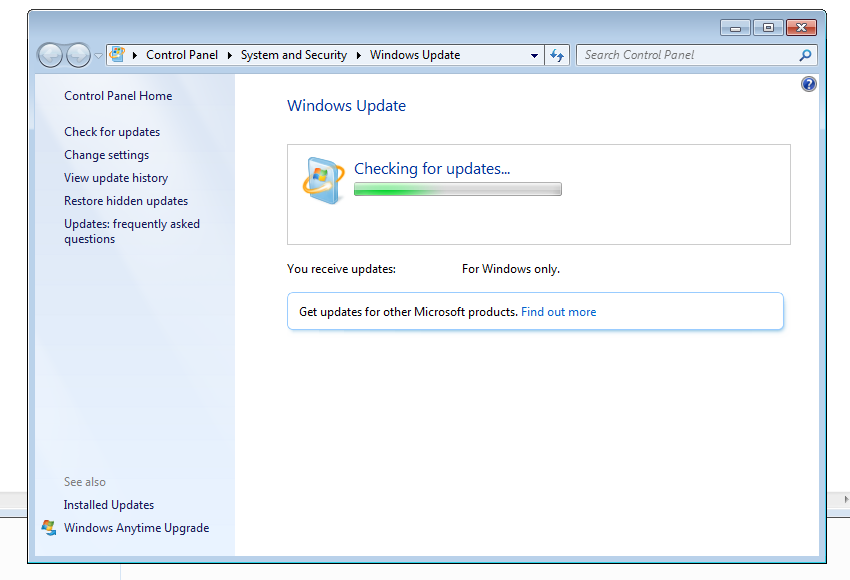The image size is (850, 580).
Task: Click the Back navigation arrow
Action: pos(50,55)
